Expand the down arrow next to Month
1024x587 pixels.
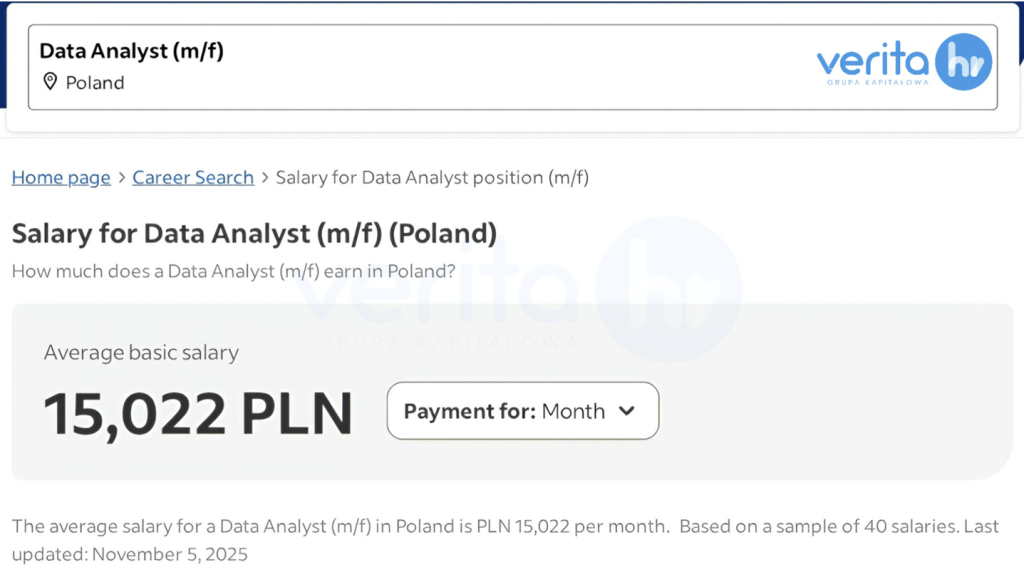coord(627,411)
